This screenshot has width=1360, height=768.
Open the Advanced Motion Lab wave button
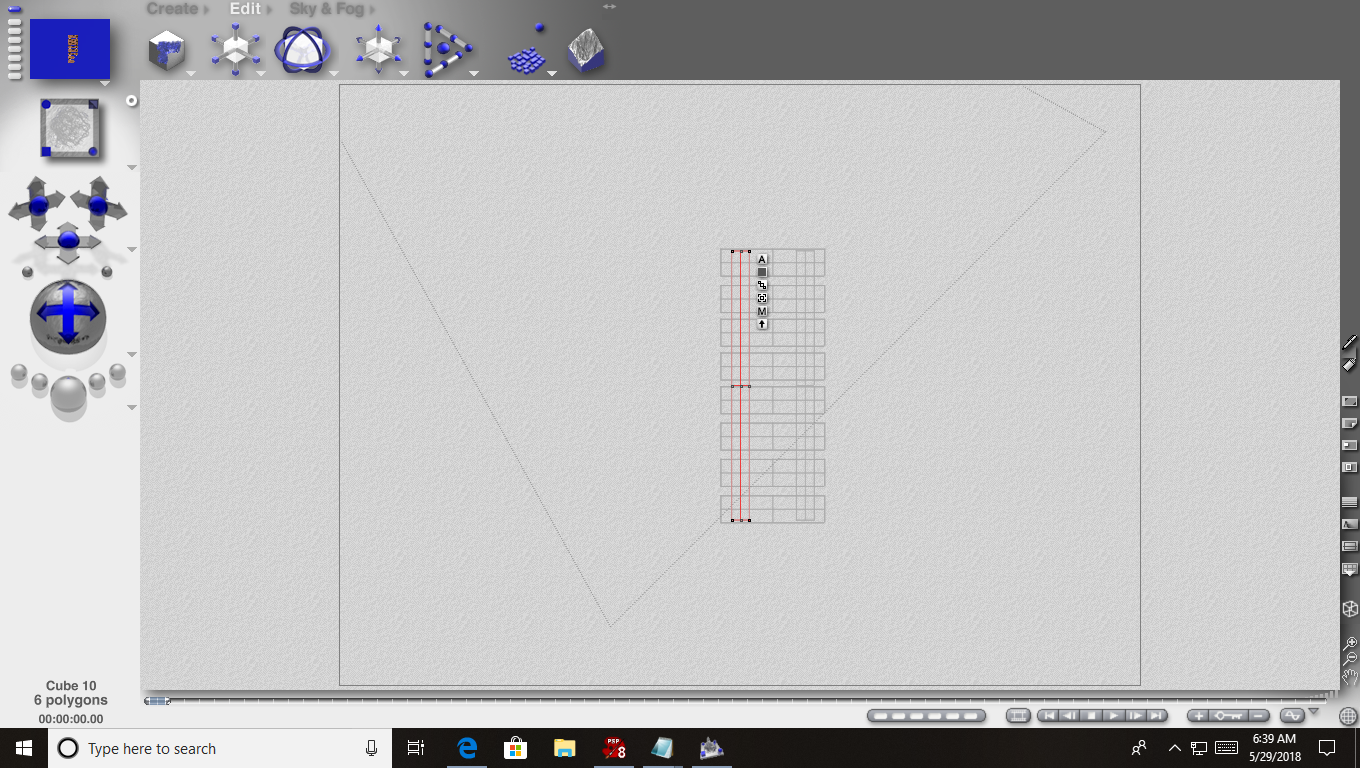pyautogui.click(x=1293, y=716)
